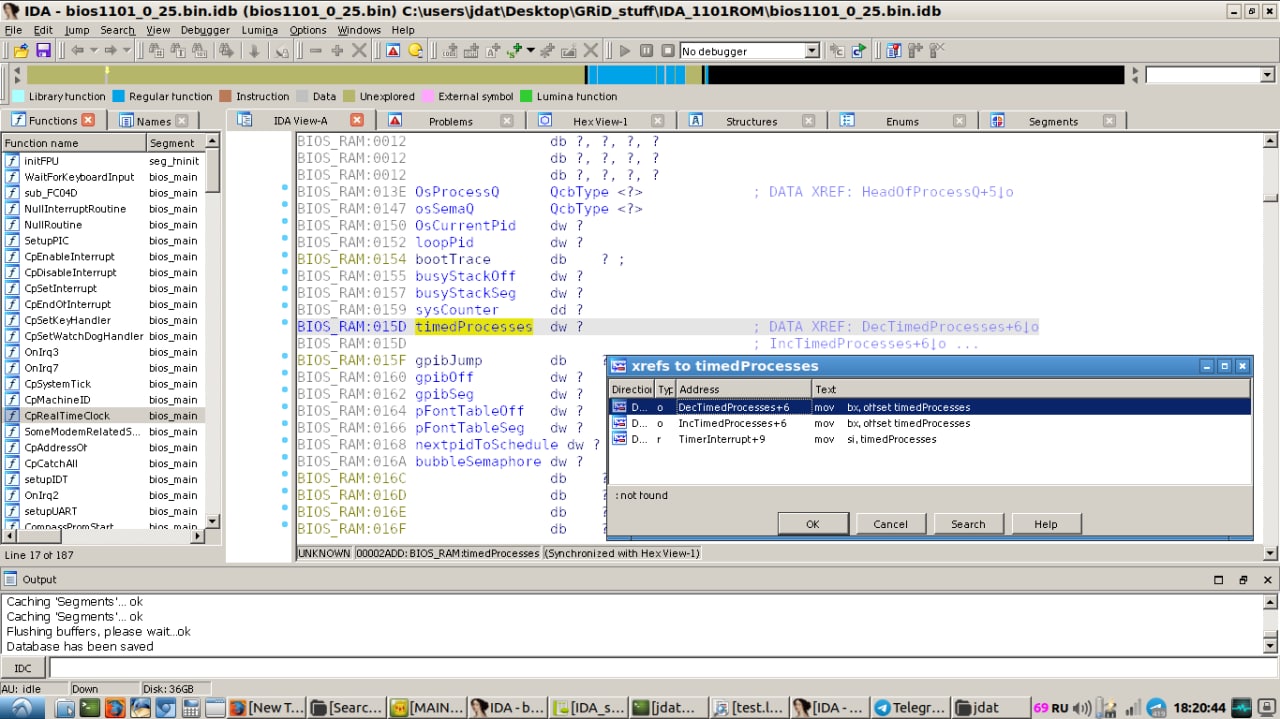Image resolution: width=1280 pixels, height=719 pixels.
Task: Click Search button in xrefs dialog
Action: click(x=967, y=524)
